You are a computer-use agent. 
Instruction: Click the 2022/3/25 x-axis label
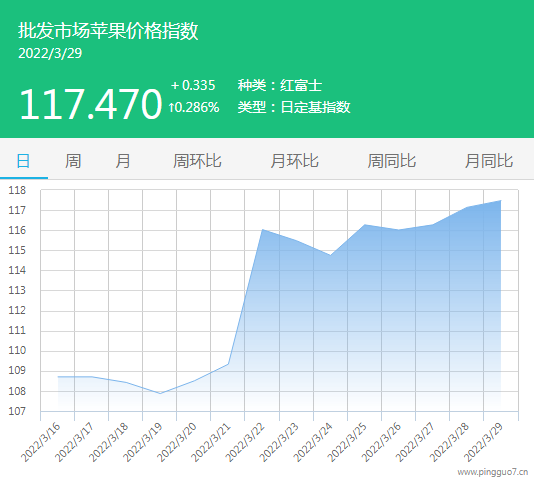(x=347, y=442)
